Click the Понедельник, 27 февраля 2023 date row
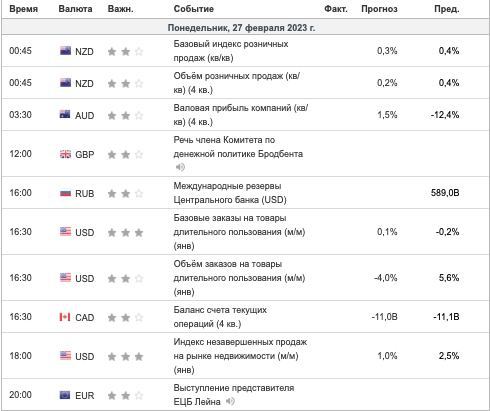 [245, 27]
